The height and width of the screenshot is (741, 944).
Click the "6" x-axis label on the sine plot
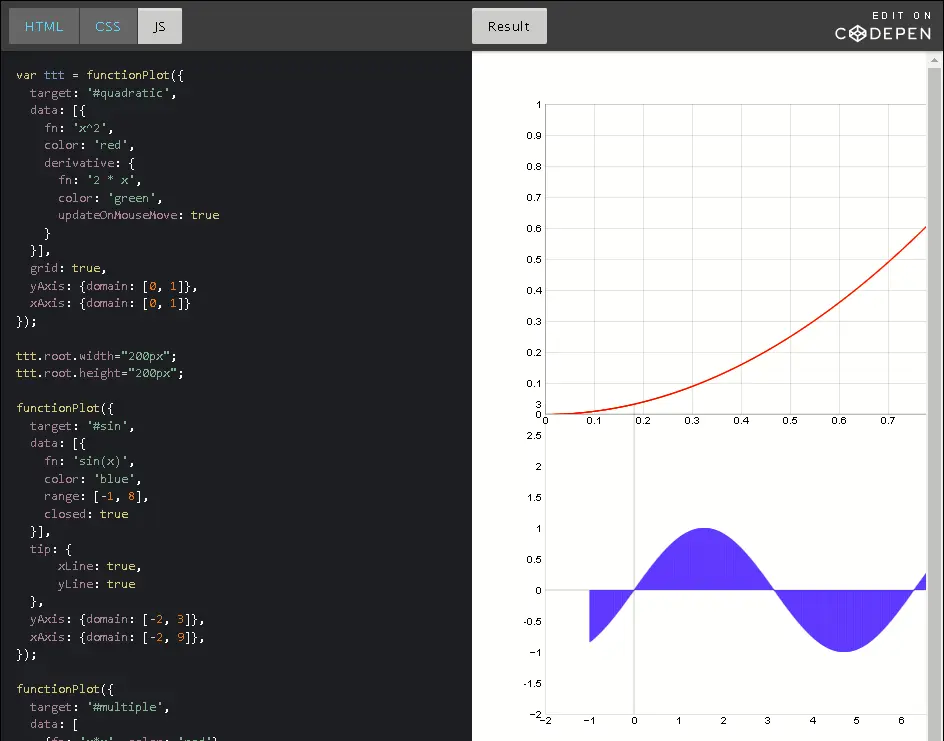tap(901, 721)
